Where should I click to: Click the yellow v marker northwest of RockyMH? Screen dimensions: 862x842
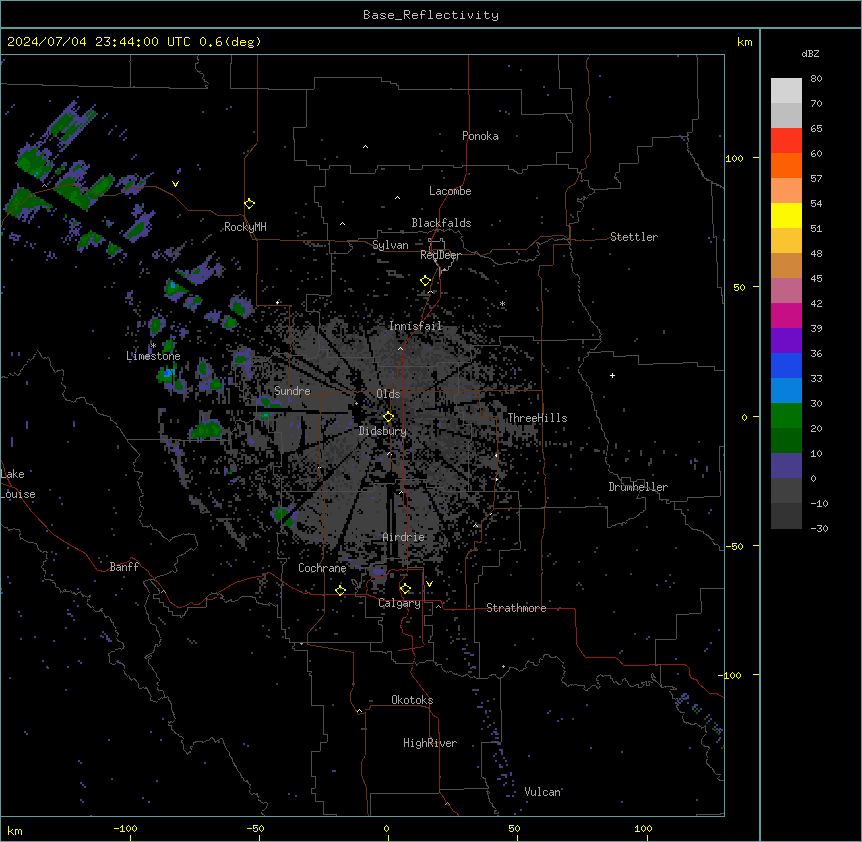tap(175, 184)
